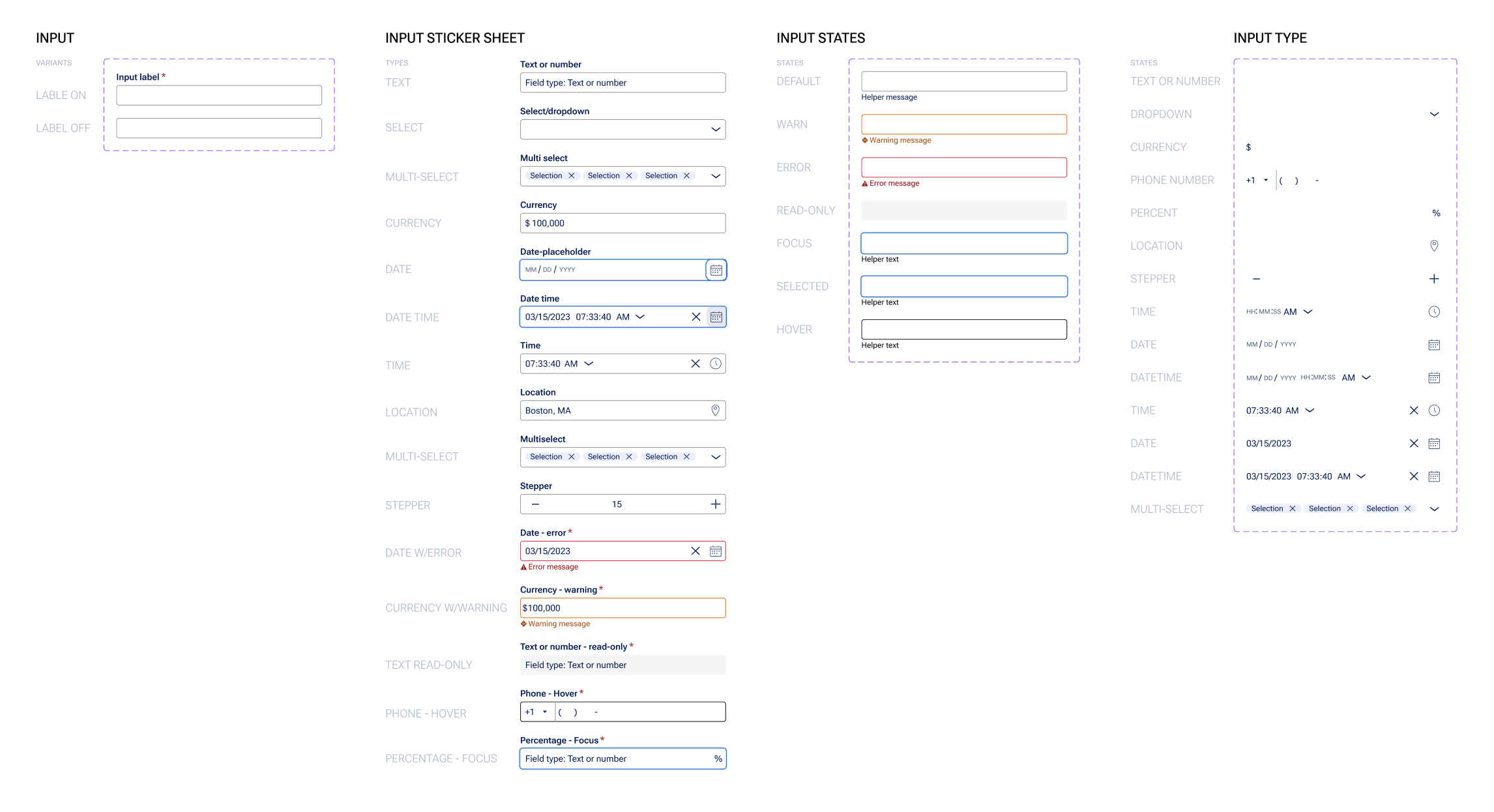Click the Input label text field
The height and width of the screenshot is (812, 1494).
[219, 95]
